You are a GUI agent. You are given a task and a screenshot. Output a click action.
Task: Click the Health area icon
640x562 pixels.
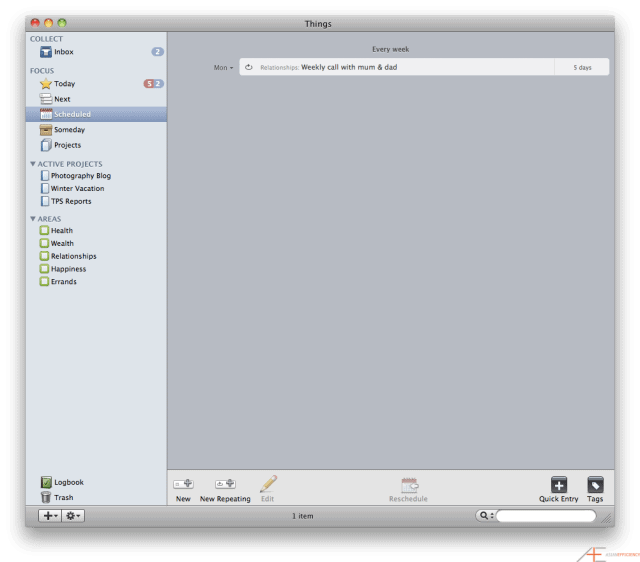coord(44,231)
